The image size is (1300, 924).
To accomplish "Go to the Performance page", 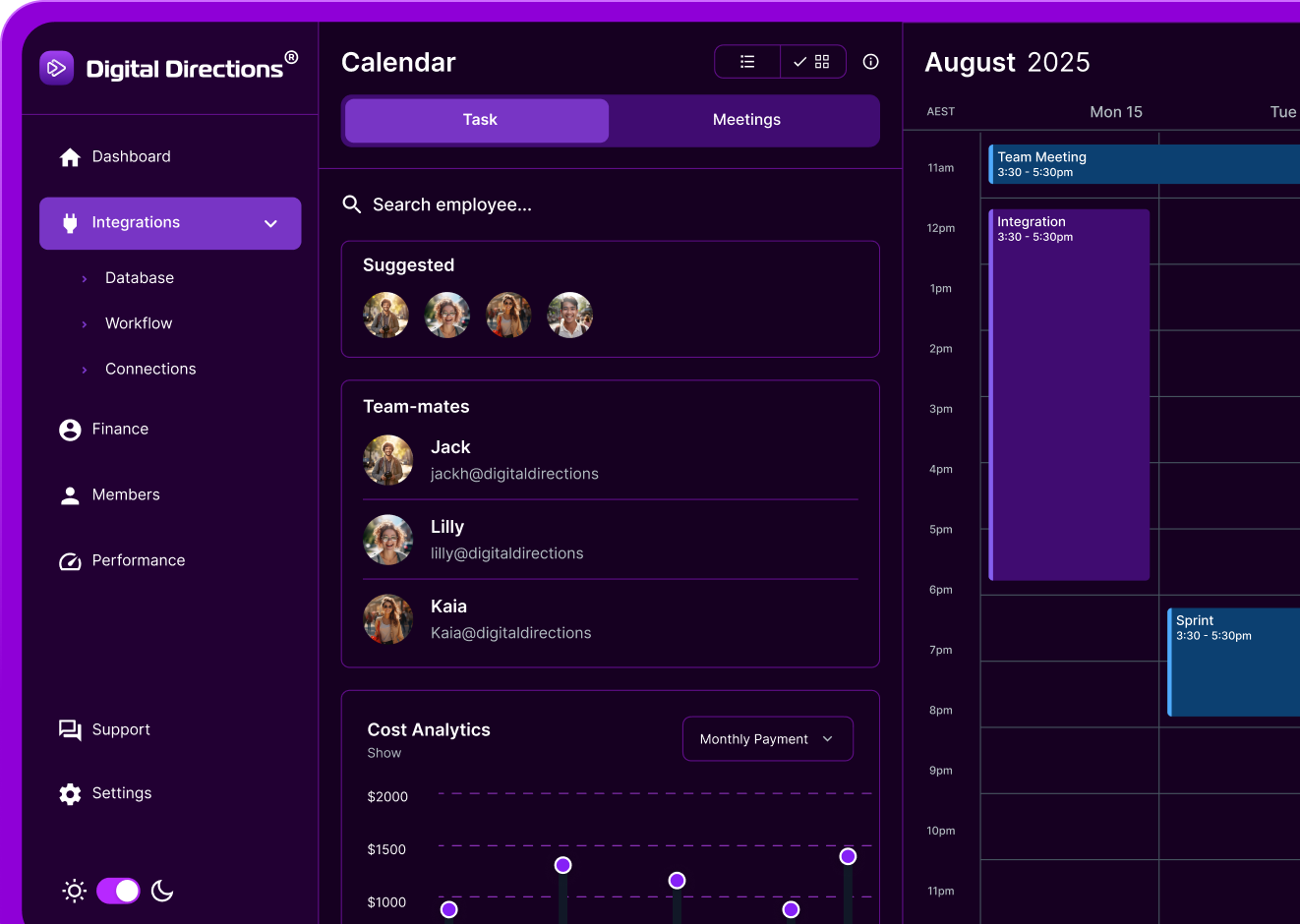I will [139, 560].
